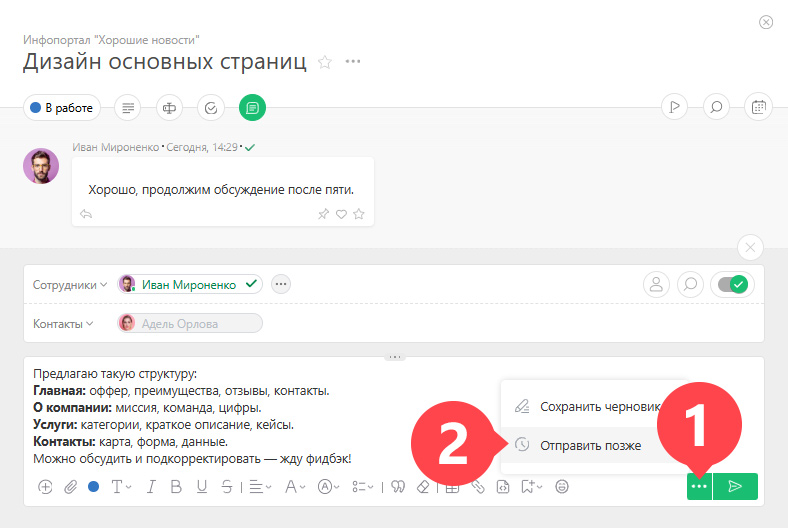Toggle underline formatting
The image size is (788, 528).
coord(202,487)
